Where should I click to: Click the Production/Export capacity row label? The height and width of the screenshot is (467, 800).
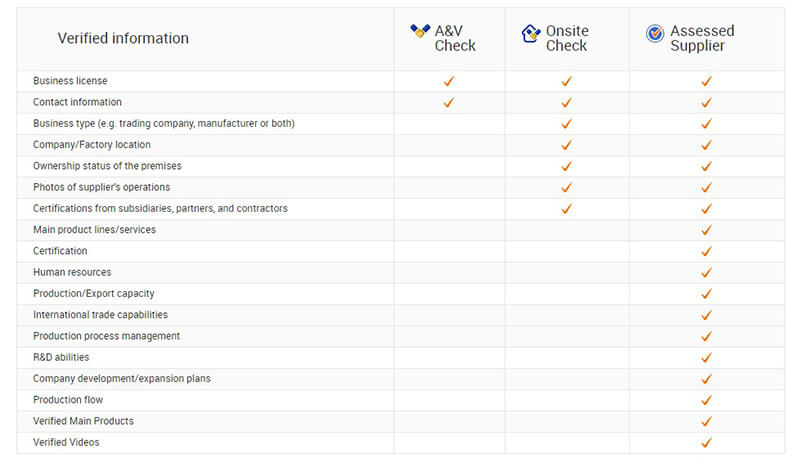(93, 293)
